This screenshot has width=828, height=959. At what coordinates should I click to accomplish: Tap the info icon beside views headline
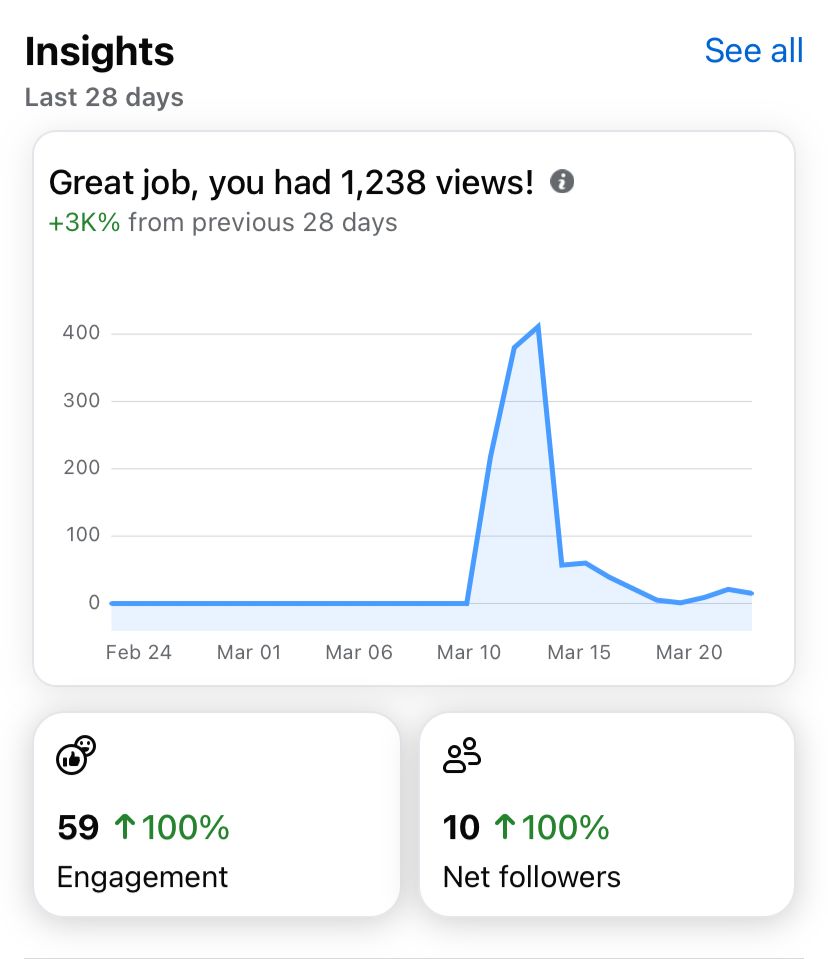pyautogui.click(x=563, y=182)
